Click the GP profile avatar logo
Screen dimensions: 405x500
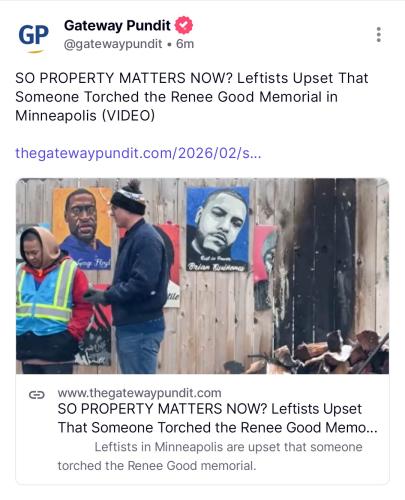33,37
